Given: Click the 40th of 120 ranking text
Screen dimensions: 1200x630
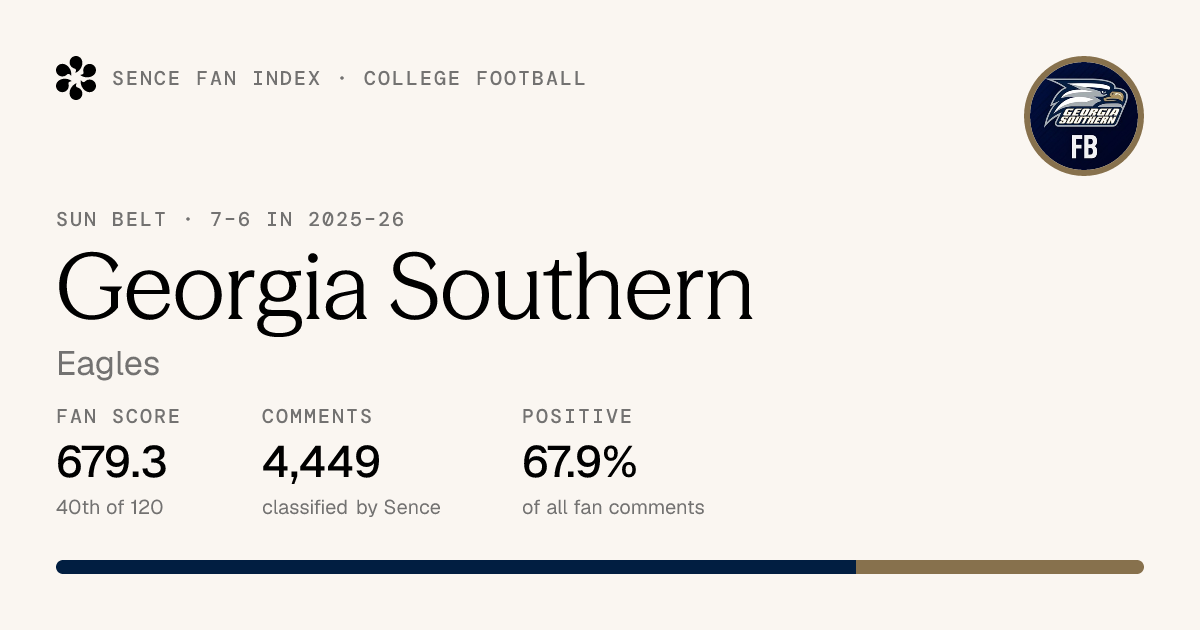Looking at the screenshot, I should pyautogui.click(x=110, y=507).
